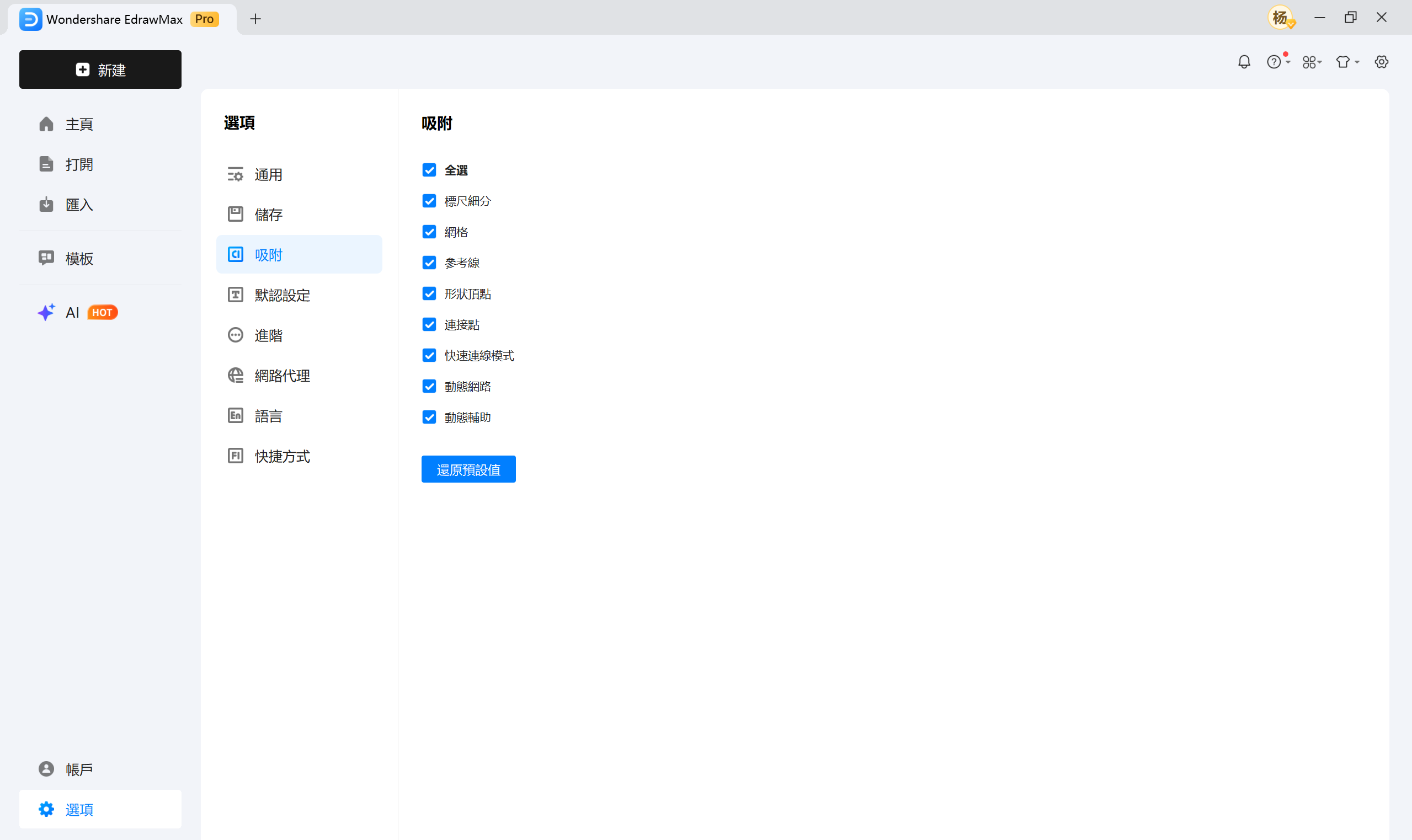The height and width of the screenshot is (840, 1412).
Task: Click the user avatar icon
Action: [x=1281, y=18]
